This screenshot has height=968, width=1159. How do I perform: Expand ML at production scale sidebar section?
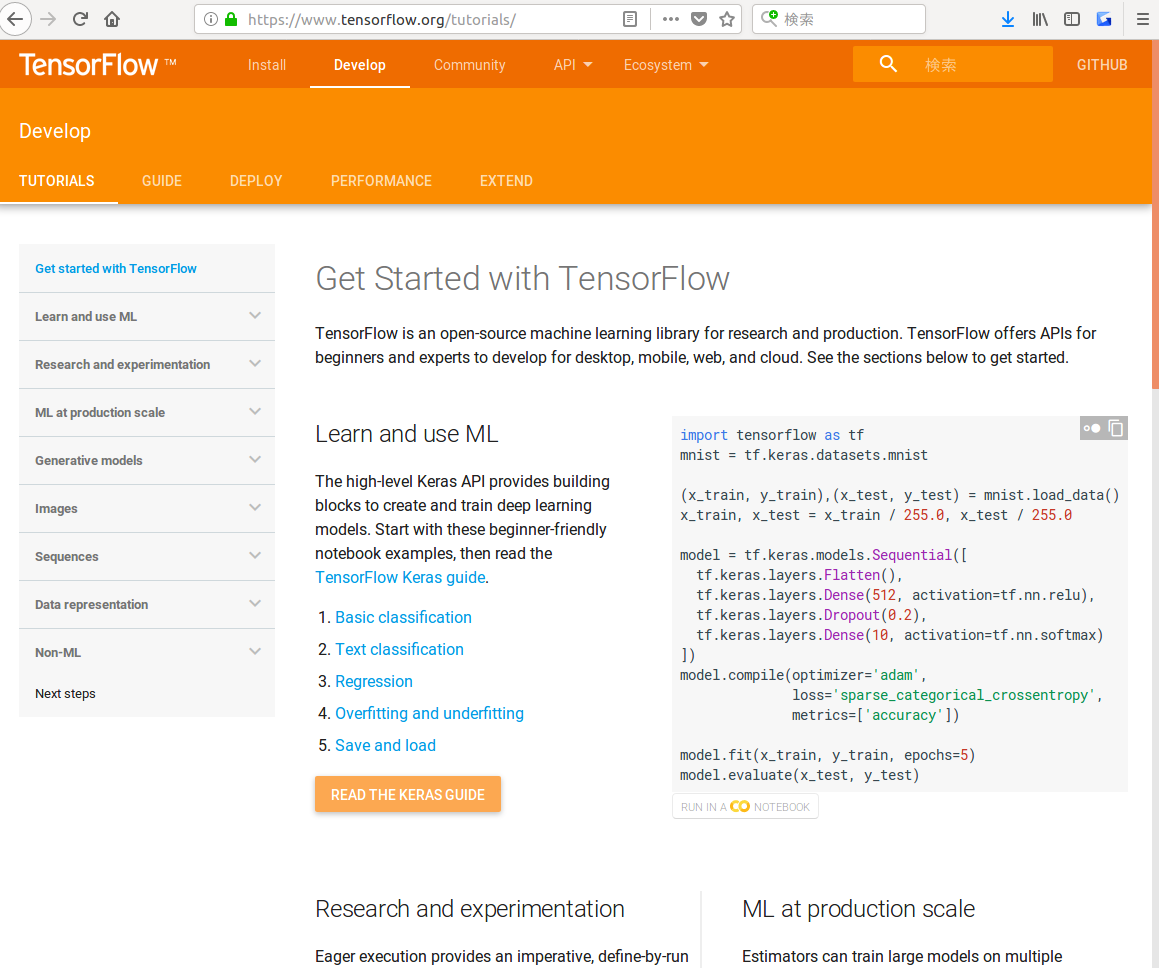(147, 412)
